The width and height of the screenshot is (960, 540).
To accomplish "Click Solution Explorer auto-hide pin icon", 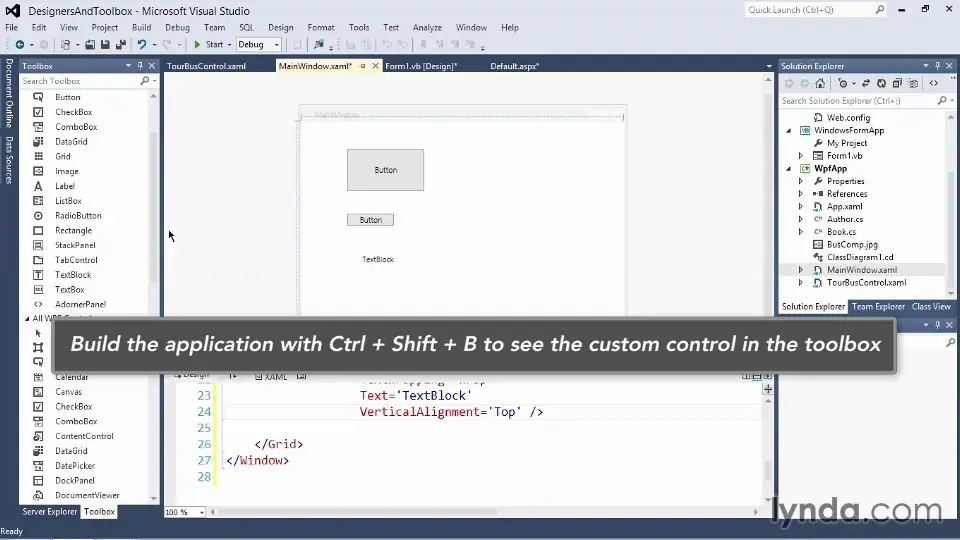I will (937, 66).
